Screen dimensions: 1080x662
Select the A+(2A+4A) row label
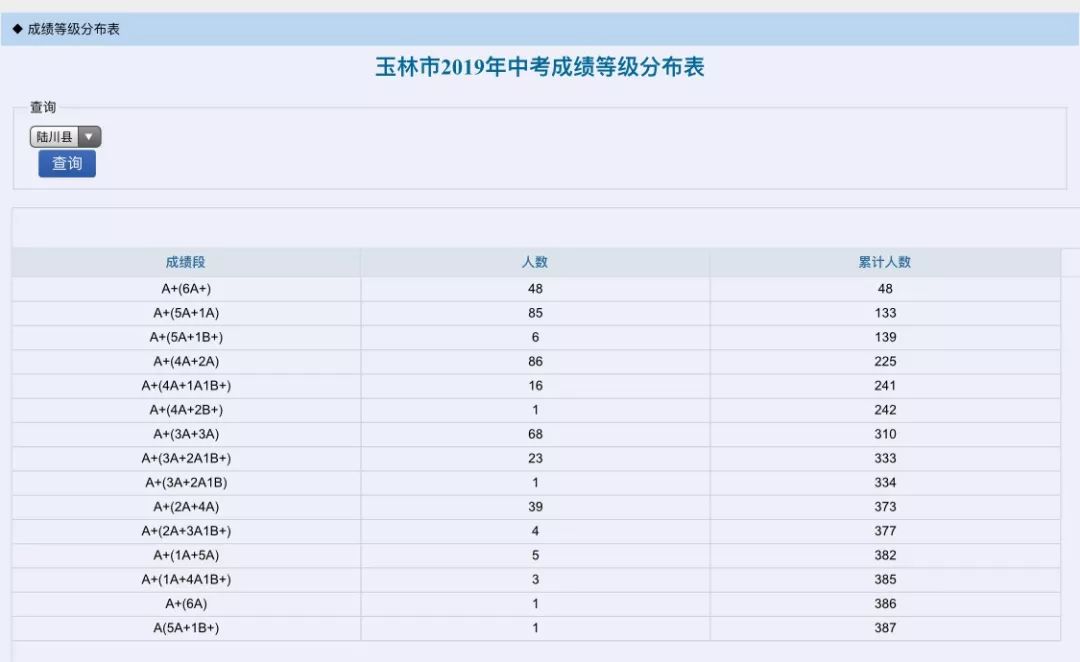(186, 506)
